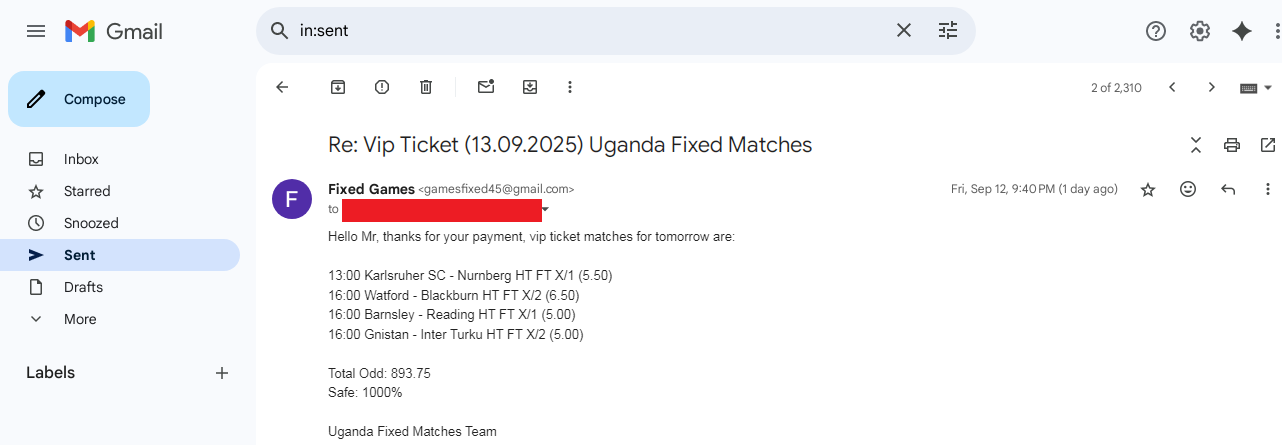Expand all messages in the conversation
Image resolution: width=1282 pixels, height=445 pixels.
(x=1196, y=145)
